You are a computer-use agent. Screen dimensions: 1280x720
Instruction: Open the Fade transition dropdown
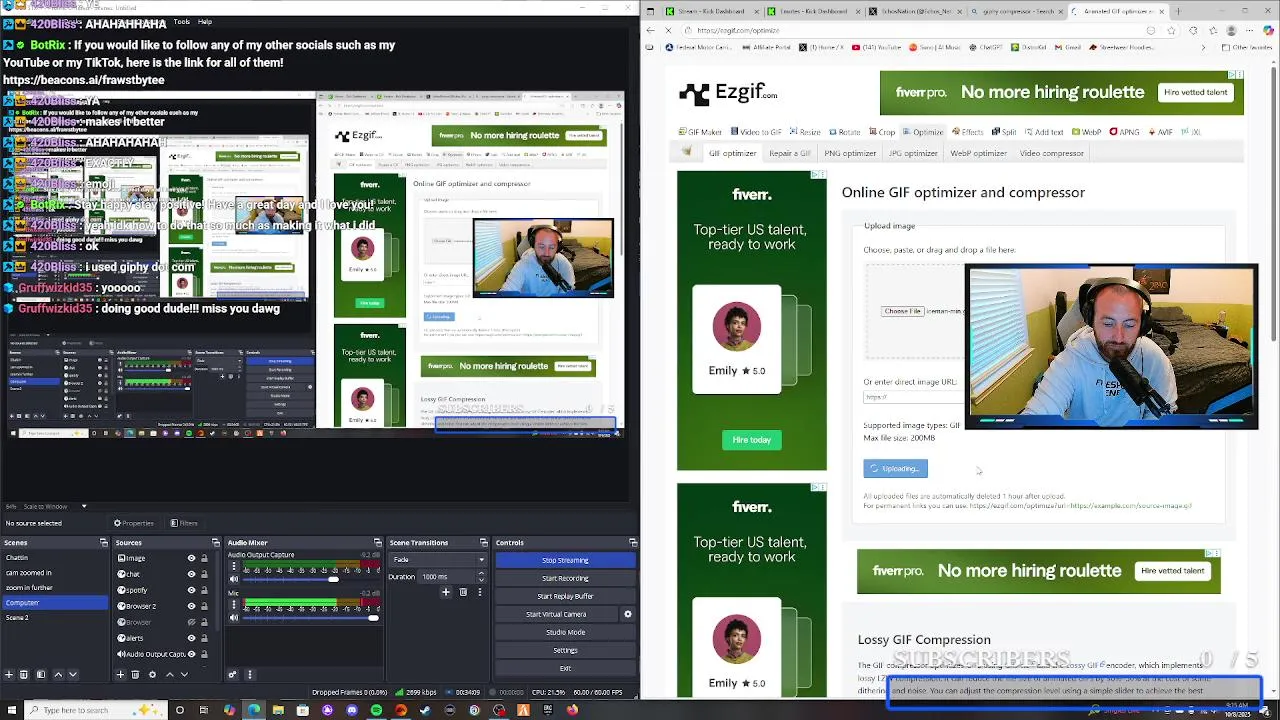438,559
